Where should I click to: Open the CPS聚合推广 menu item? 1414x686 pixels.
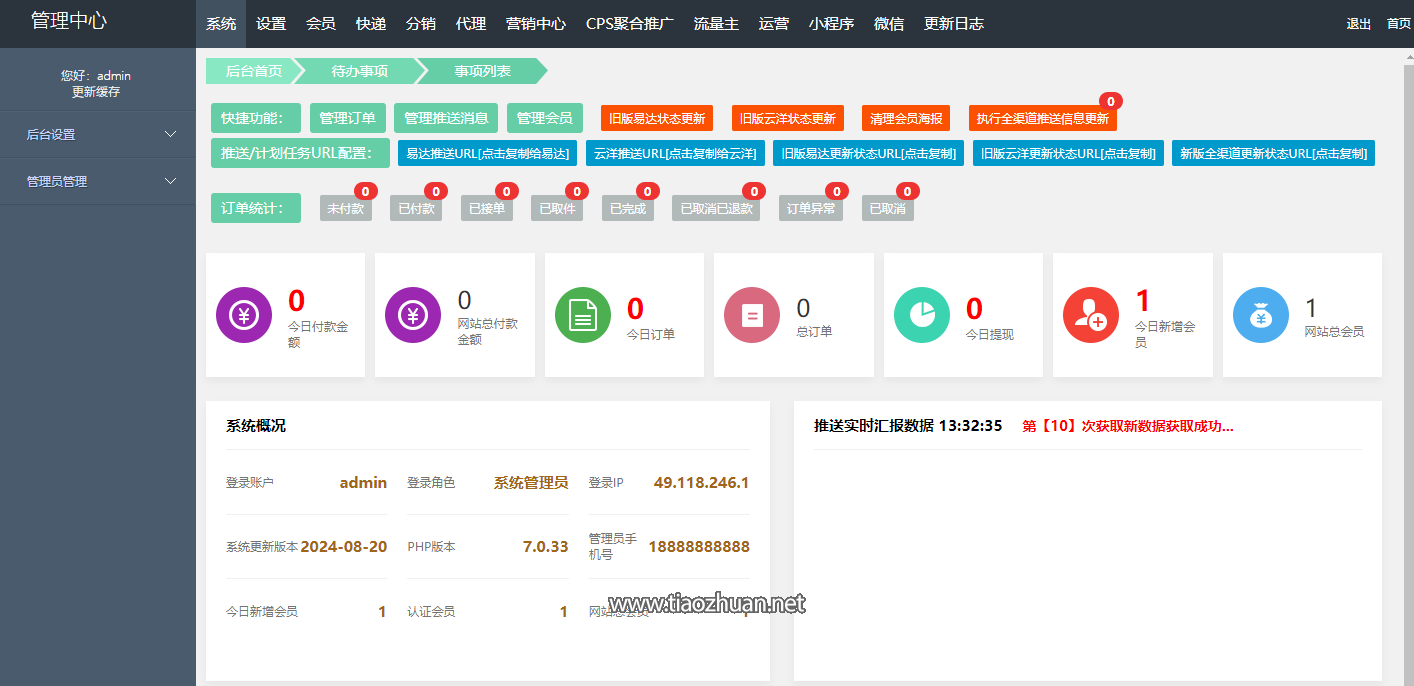point(630,24)
